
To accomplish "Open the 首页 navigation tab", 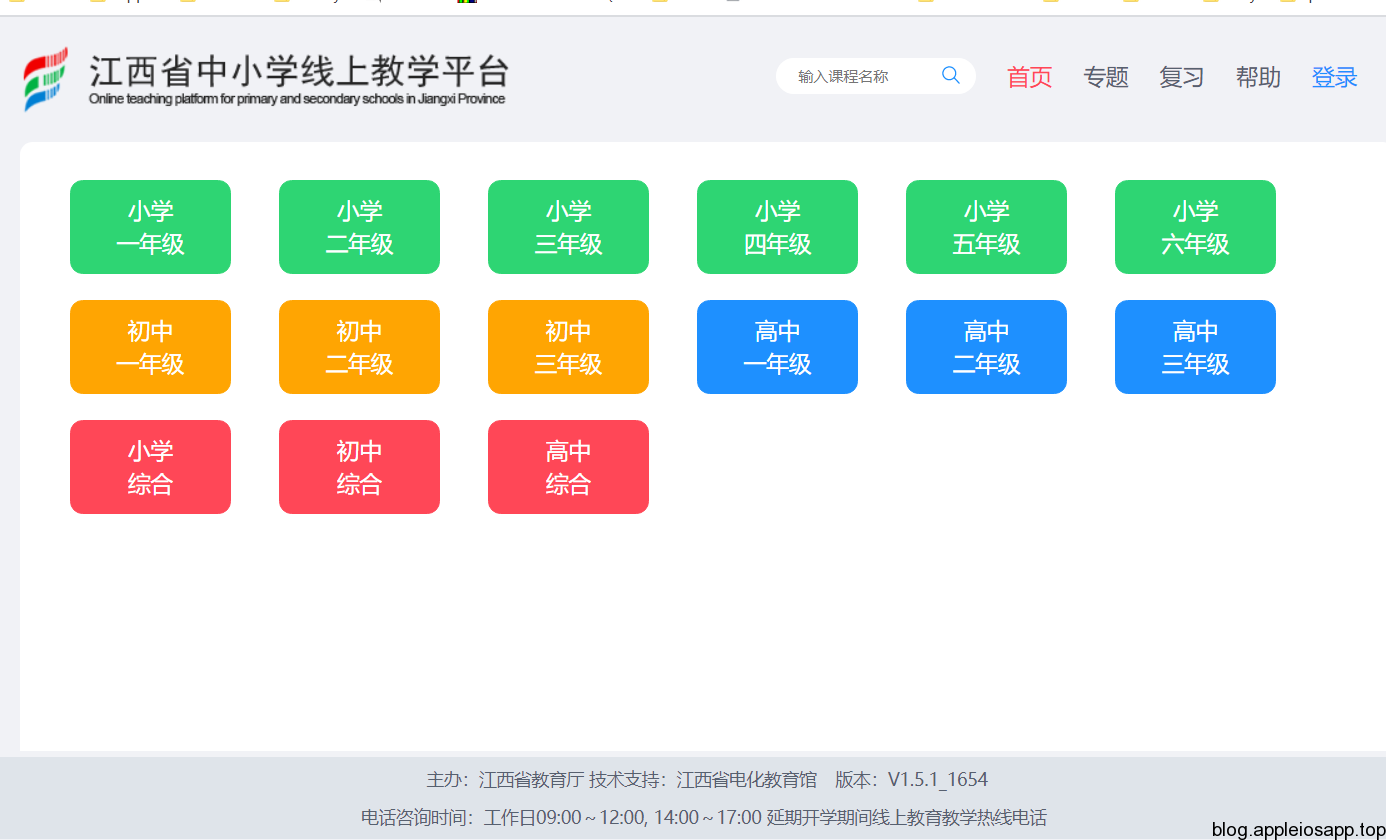I will [x=1029, y=77].
